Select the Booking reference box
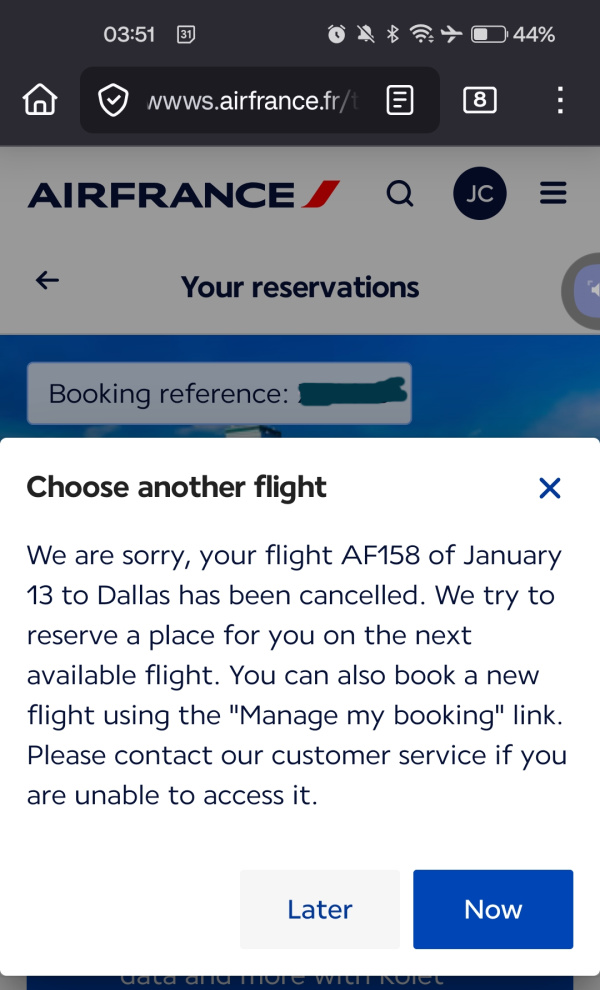600x990 pixels. pos(218,393)
